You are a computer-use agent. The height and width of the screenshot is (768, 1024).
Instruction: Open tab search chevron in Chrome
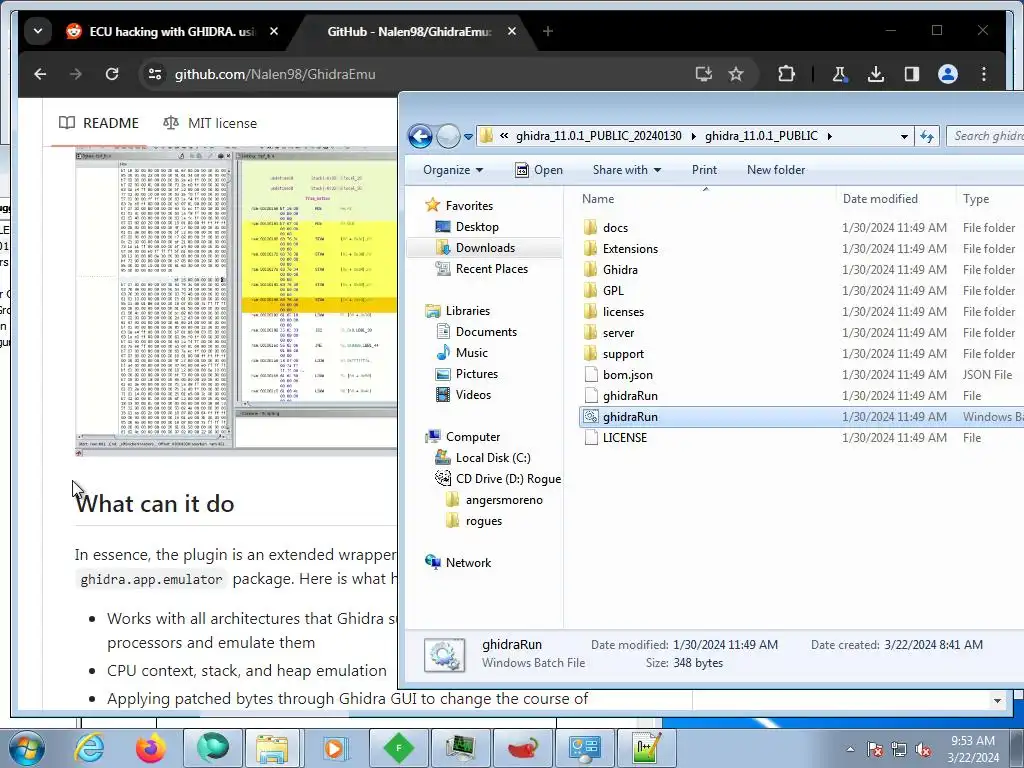click(38, 31)
